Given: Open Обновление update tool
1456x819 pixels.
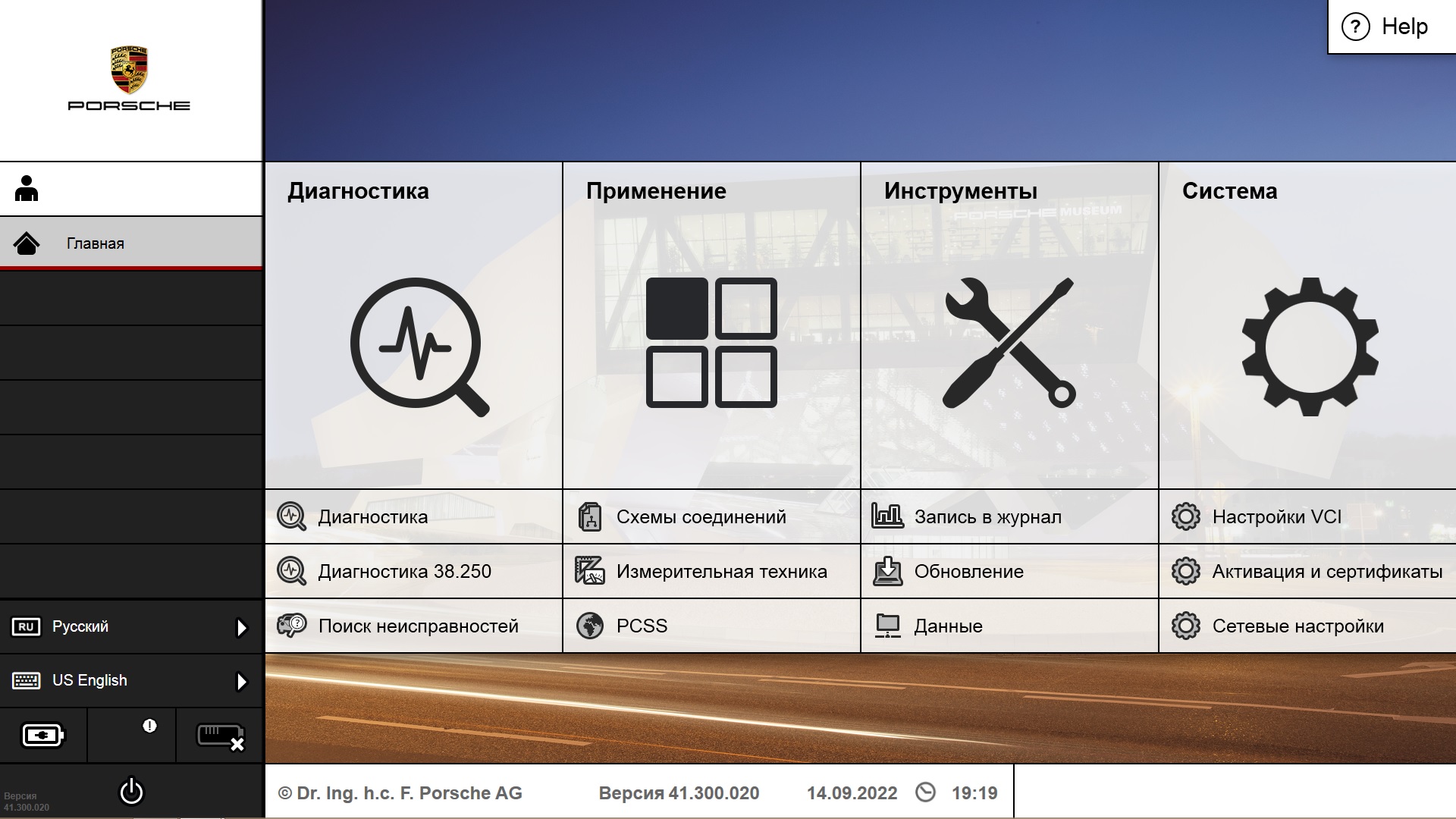Looking at the screenshot, I should 968,572.
